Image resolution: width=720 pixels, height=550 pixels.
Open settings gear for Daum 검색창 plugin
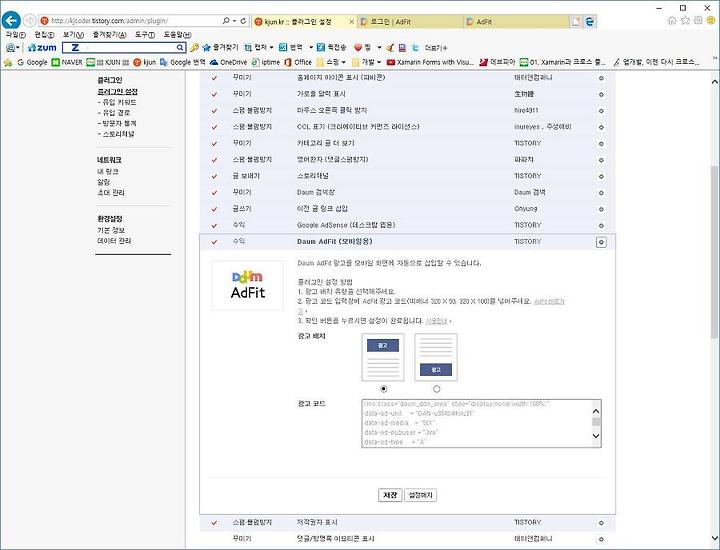601,193
